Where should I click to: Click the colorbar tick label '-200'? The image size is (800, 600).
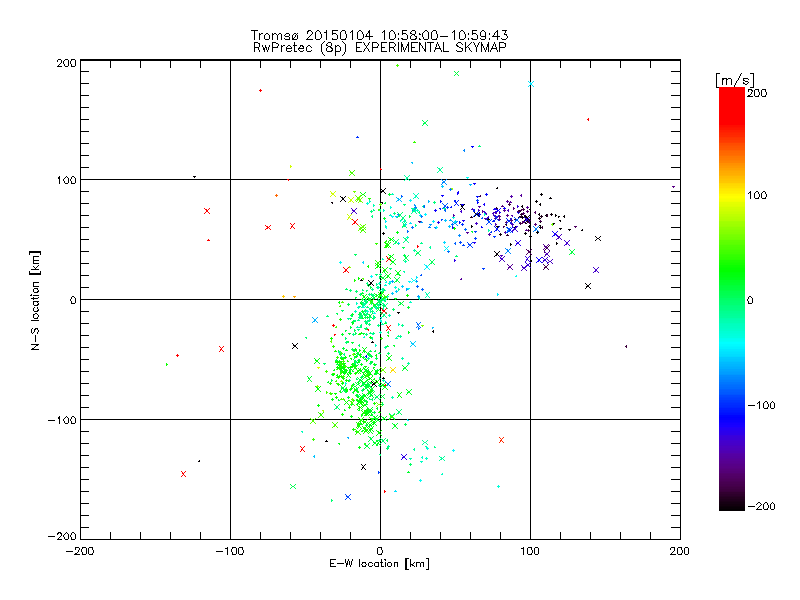[761, 507]
